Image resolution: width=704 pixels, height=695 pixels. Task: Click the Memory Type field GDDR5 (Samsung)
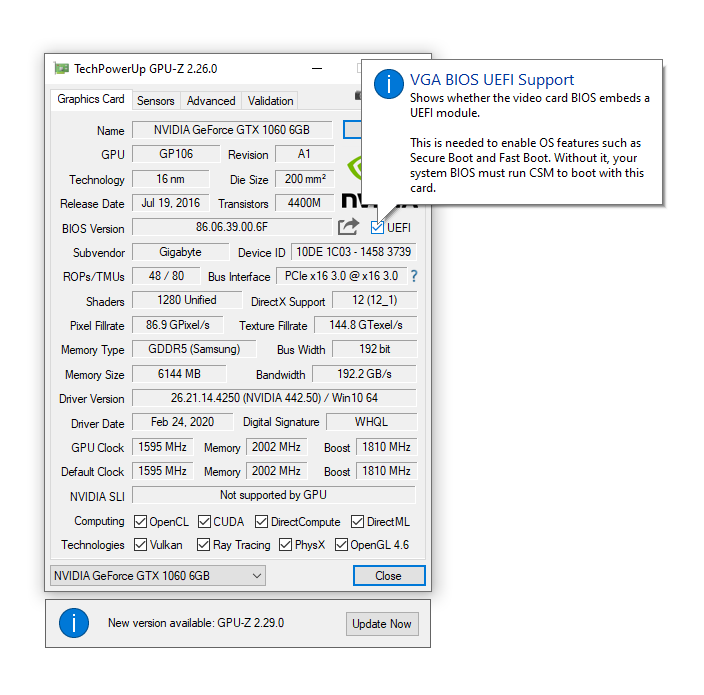click(194, 349)
